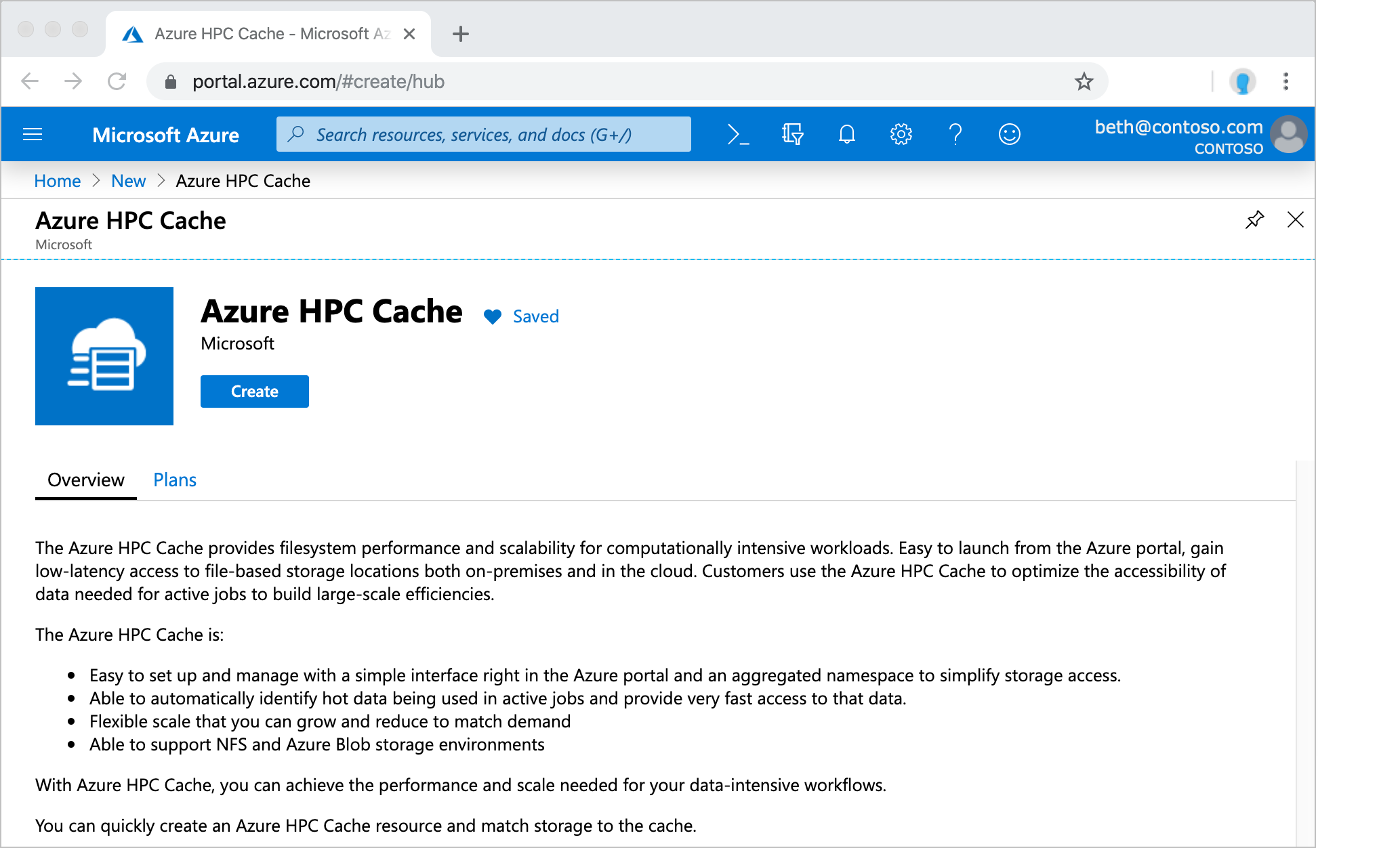Click the Feedback/directory portal icon
This screenshot has height=848, width=1400.
(1008, 134)
